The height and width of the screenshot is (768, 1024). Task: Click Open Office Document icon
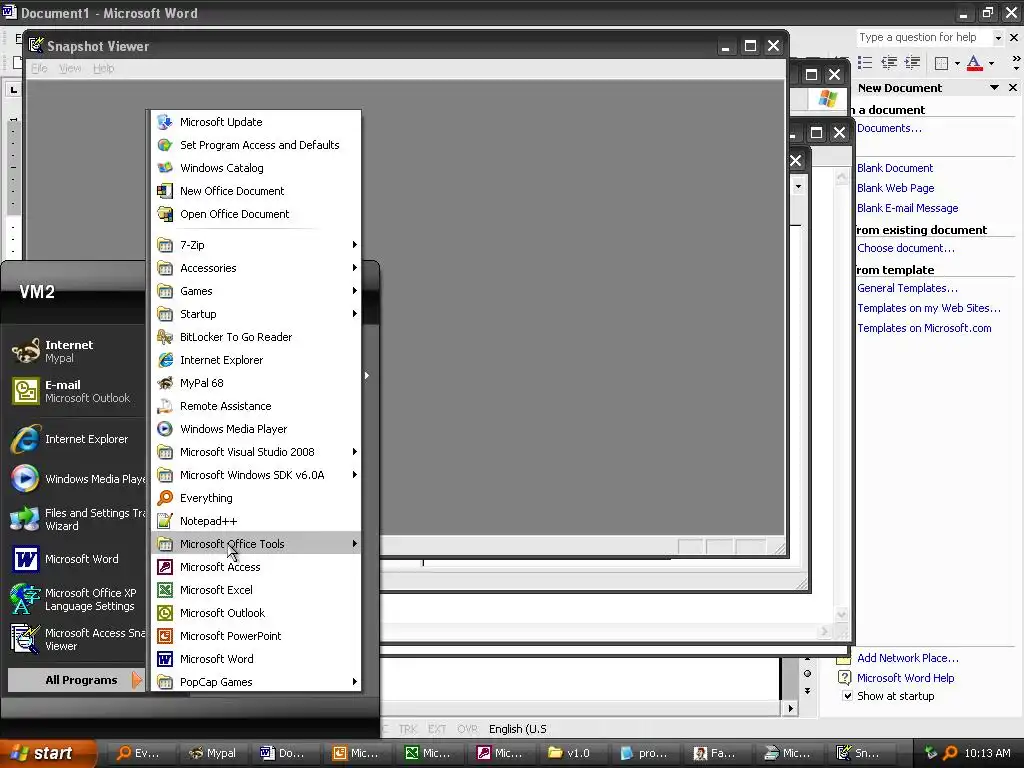click(165, 214)
